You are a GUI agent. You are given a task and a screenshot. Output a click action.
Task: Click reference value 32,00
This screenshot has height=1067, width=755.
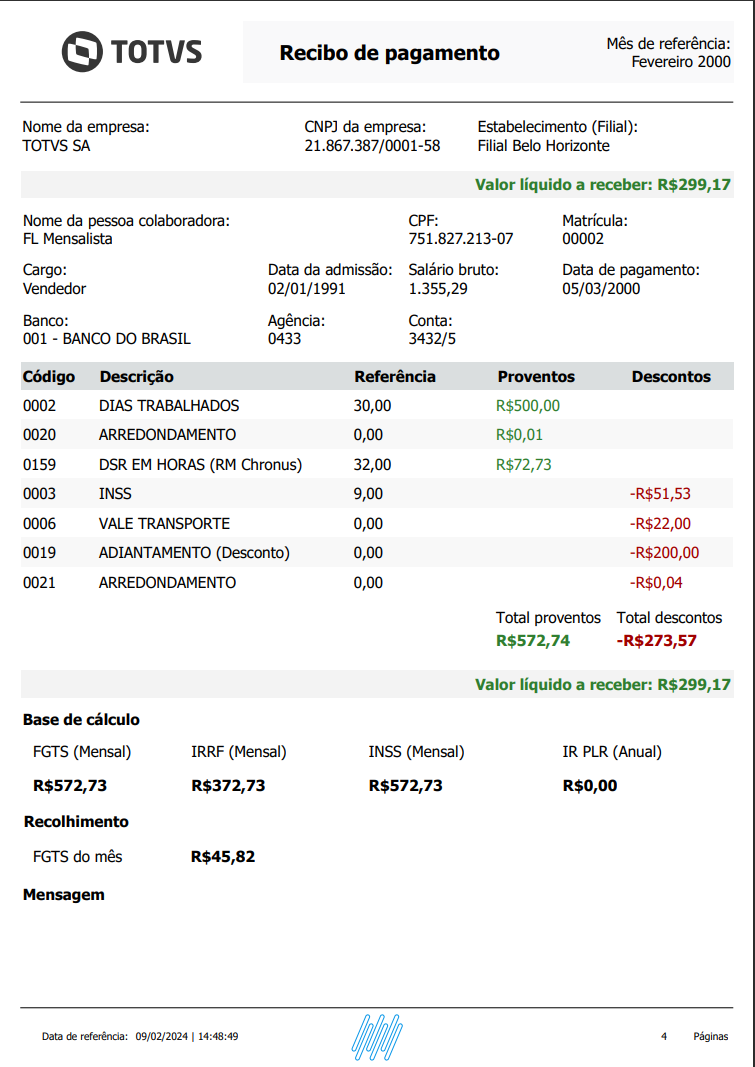pyautogui.click(x=373, y=465)
